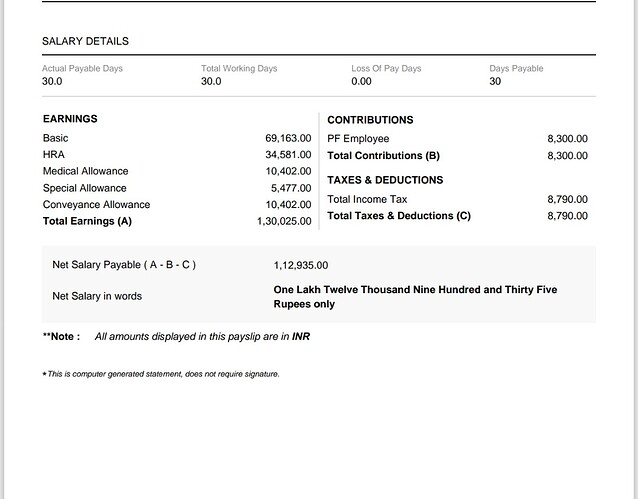Select the PF Employee label
The image size is (638, 499).
point(358,139)
